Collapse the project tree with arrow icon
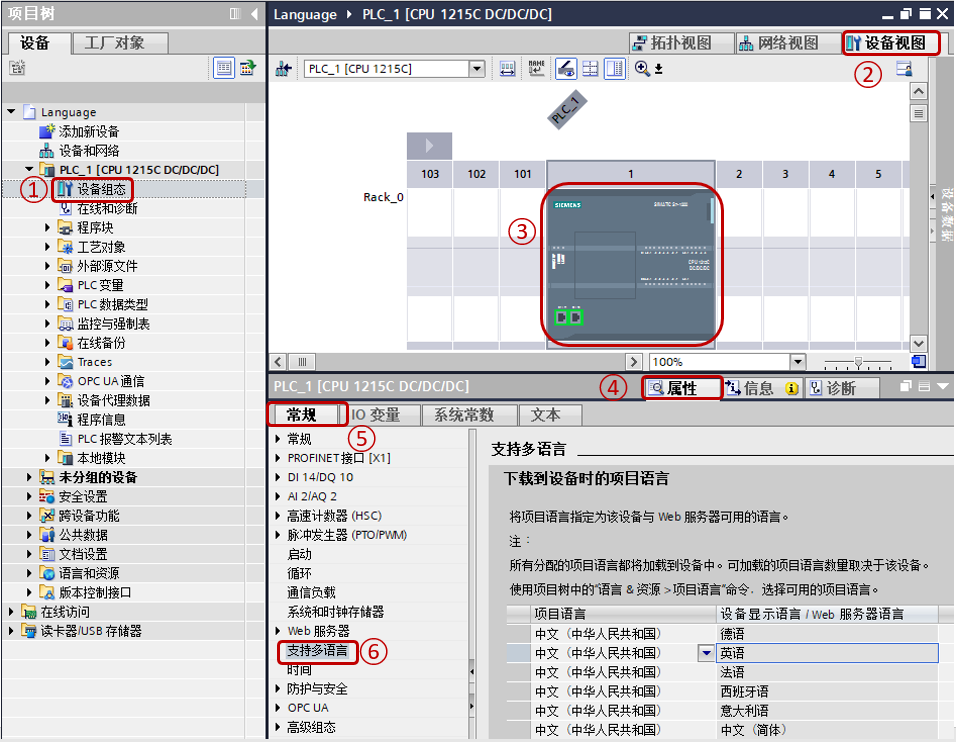Image resolution: width=956 pixels, height=742 pixels. [254, 13]
